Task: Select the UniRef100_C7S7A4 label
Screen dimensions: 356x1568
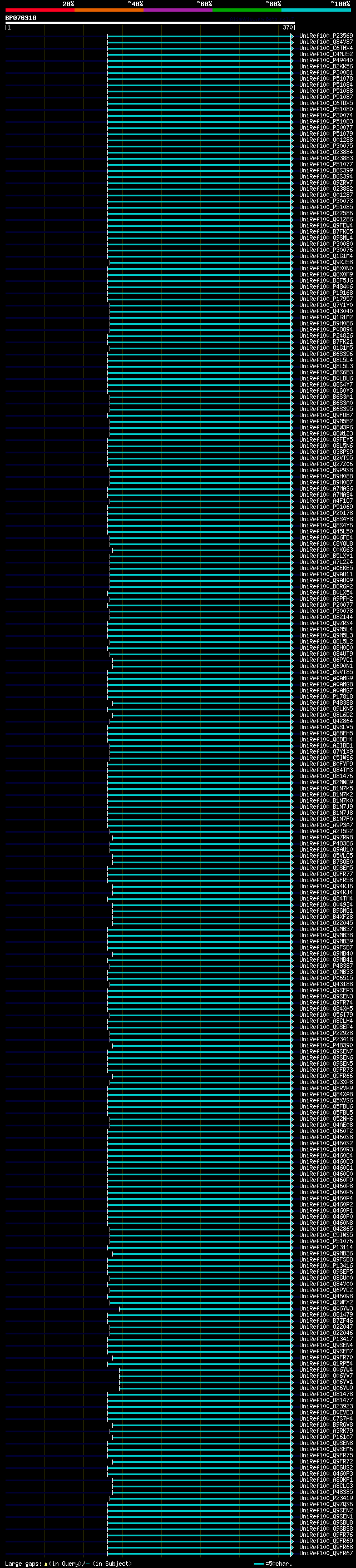Action: [x=326, y=1418]
